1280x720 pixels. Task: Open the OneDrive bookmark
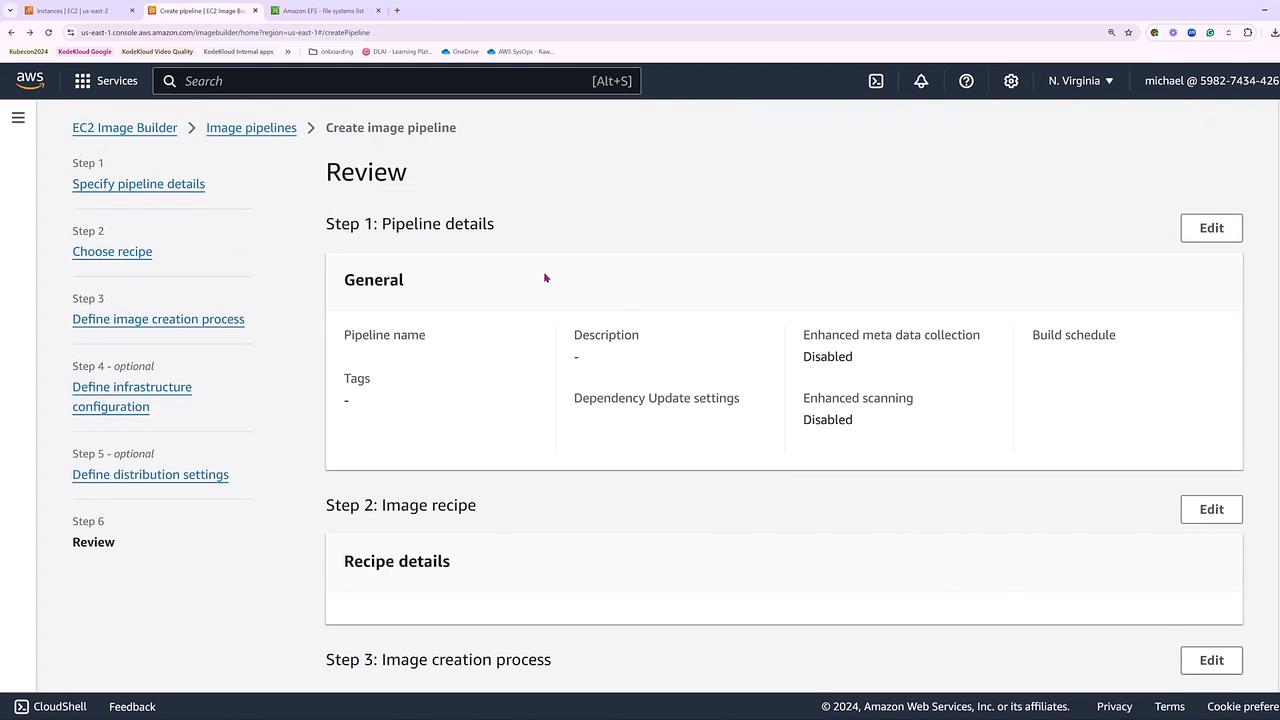click(x=460, y=51)
